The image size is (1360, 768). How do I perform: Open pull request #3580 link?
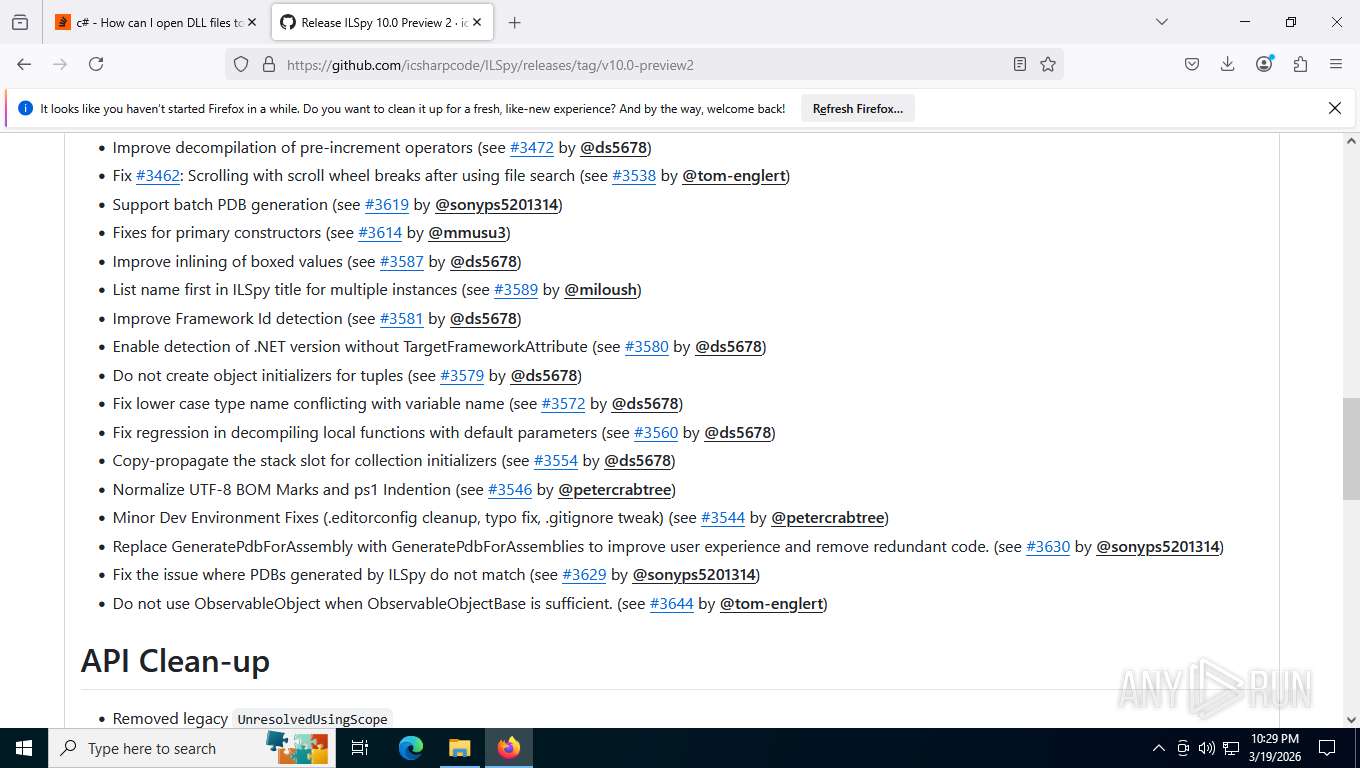click(x=647, y=346)
